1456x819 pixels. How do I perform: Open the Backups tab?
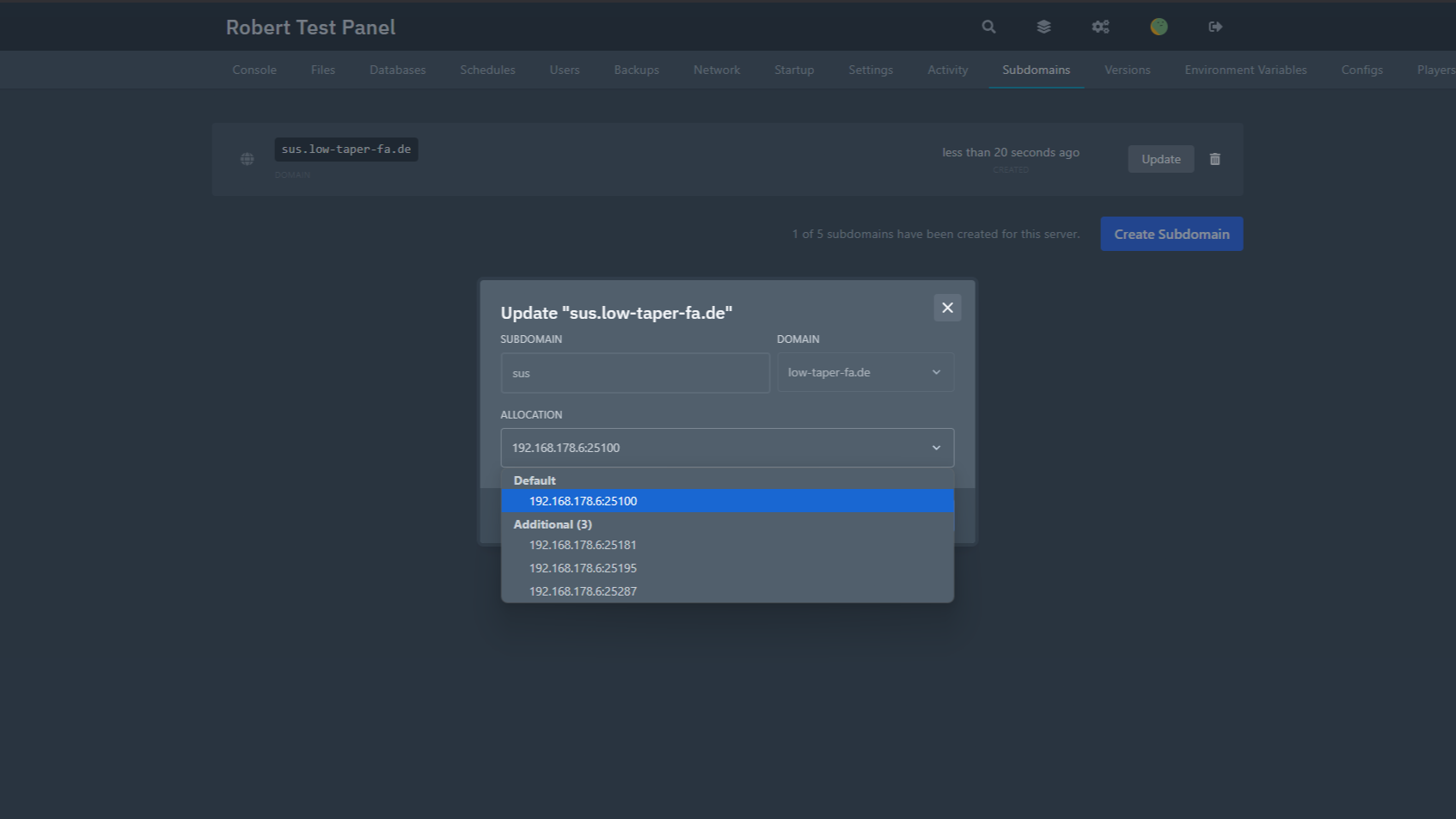pyautogui.click(x=636, y=70)
